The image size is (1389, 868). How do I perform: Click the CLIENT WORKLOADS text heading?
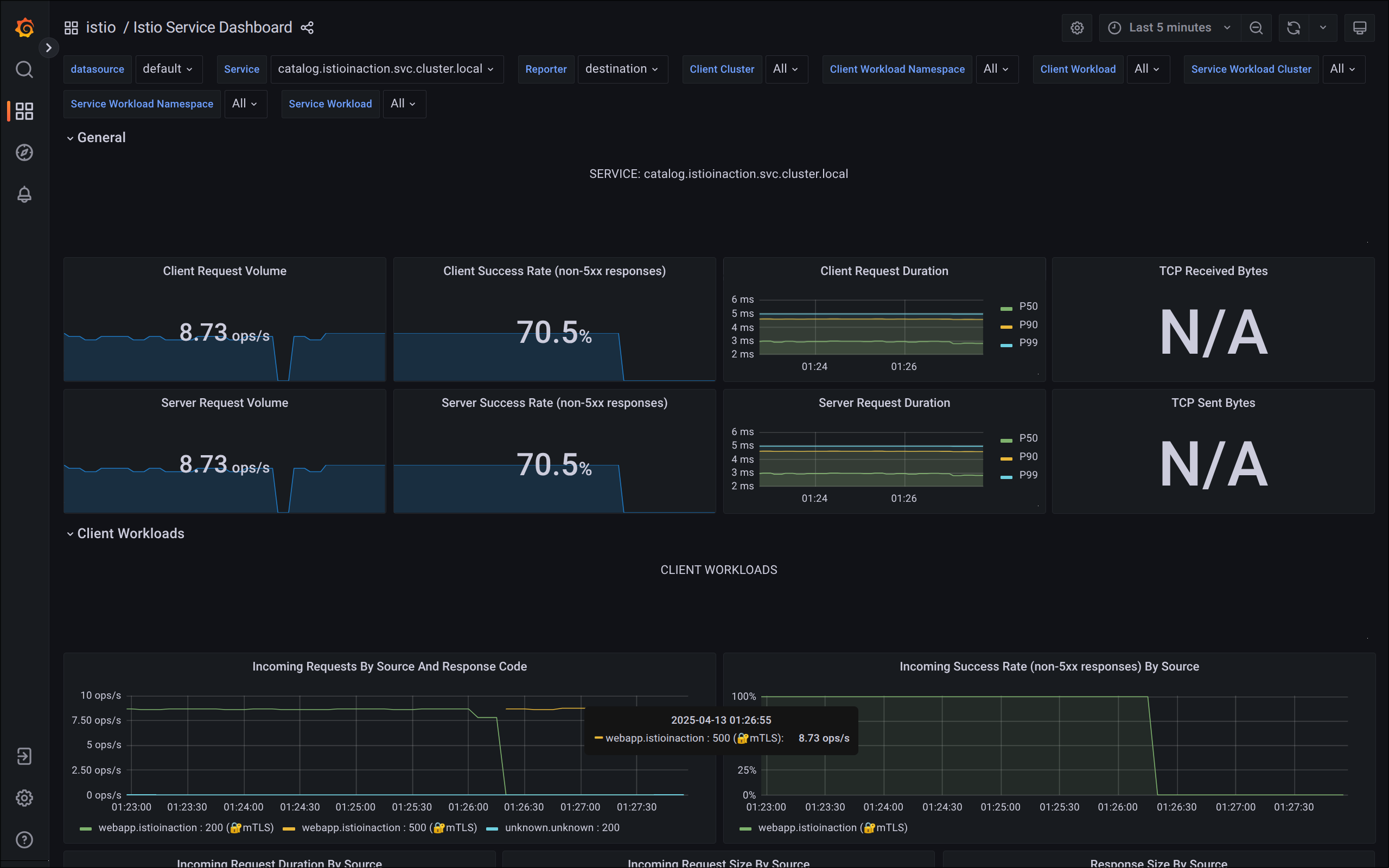tap(718, 570)
